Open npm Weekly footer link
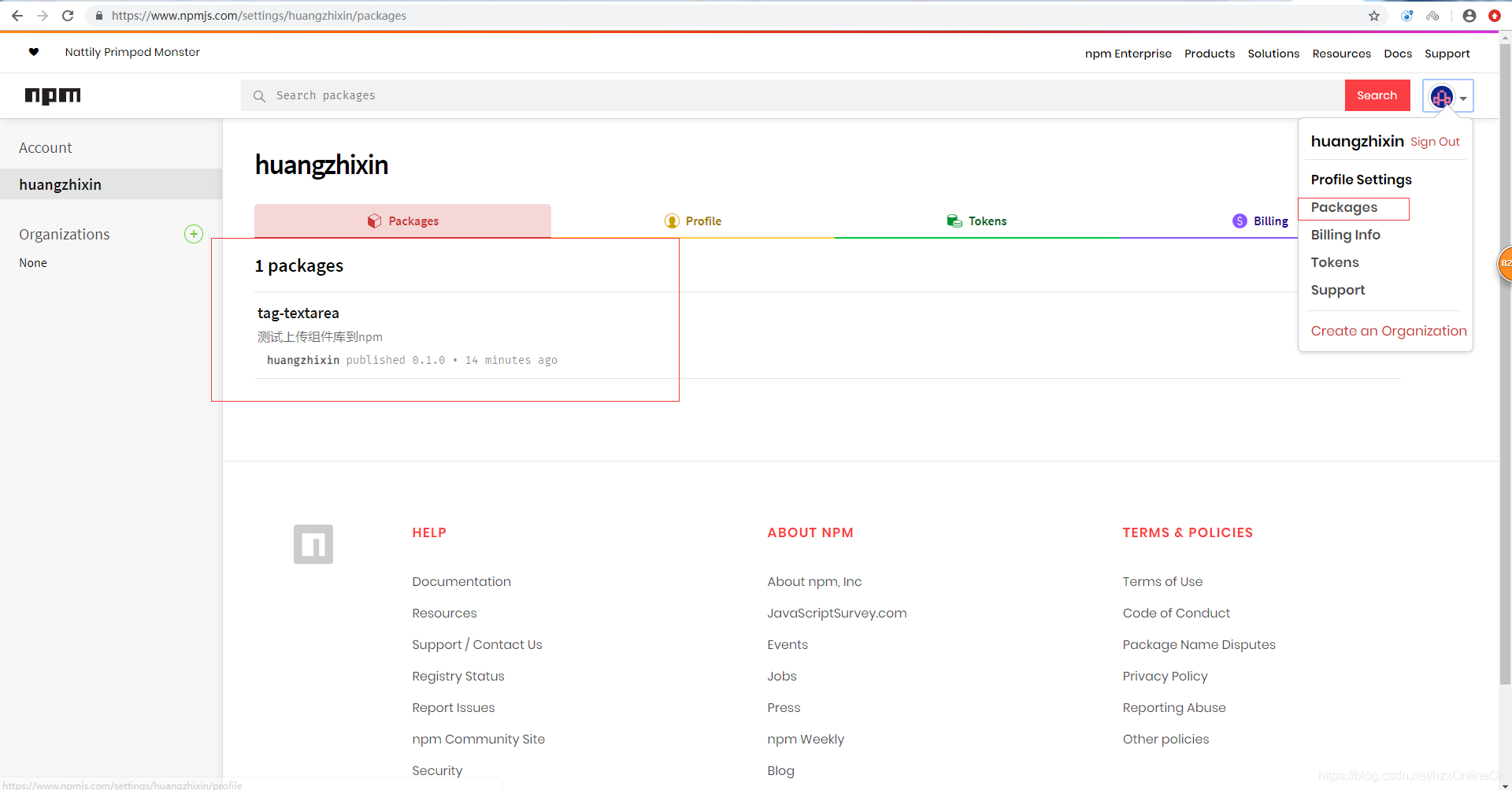The height and width of the screenshot is (790, 1512). 806,739
